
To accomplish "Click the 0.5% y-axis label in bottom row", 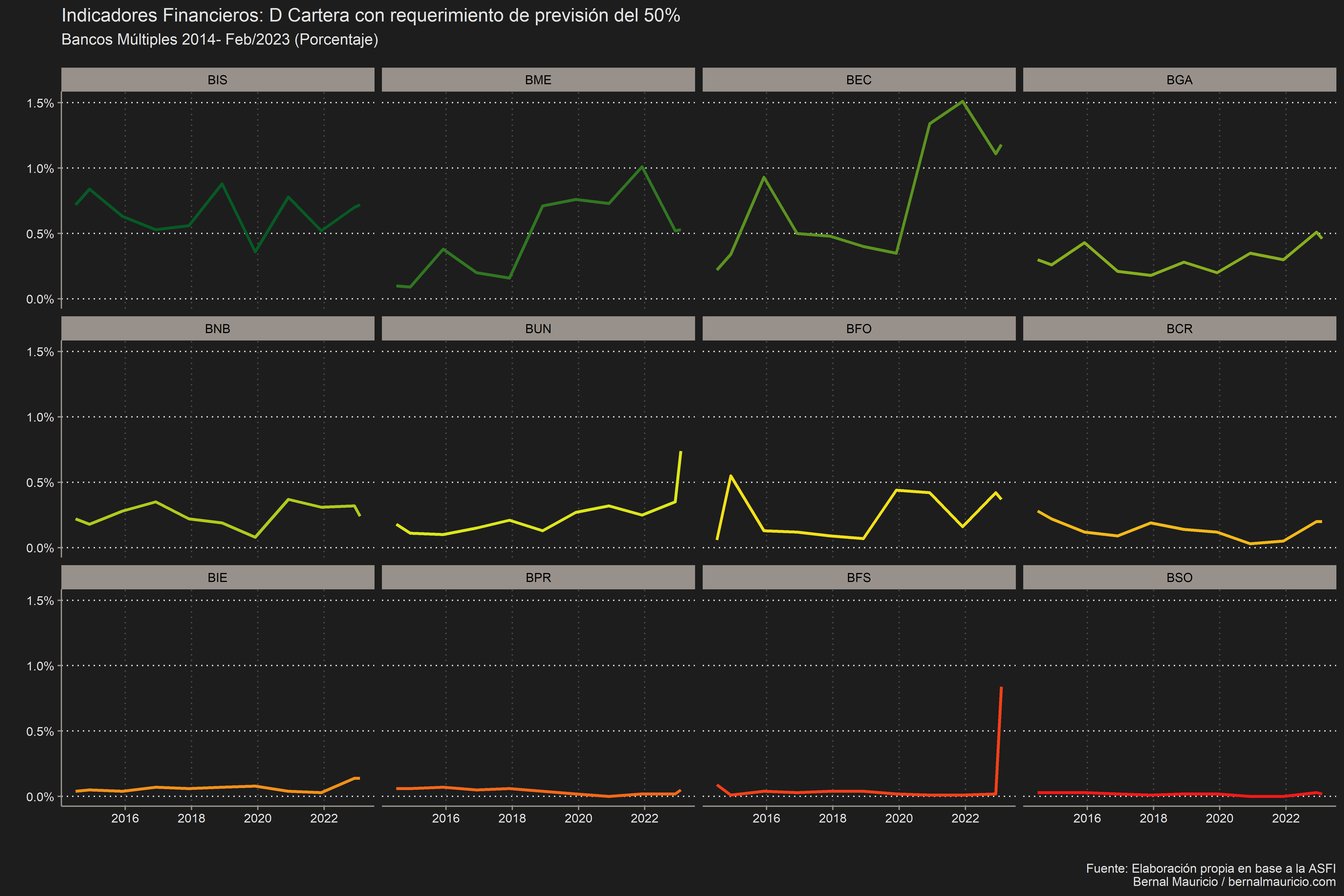I will 40,731.
